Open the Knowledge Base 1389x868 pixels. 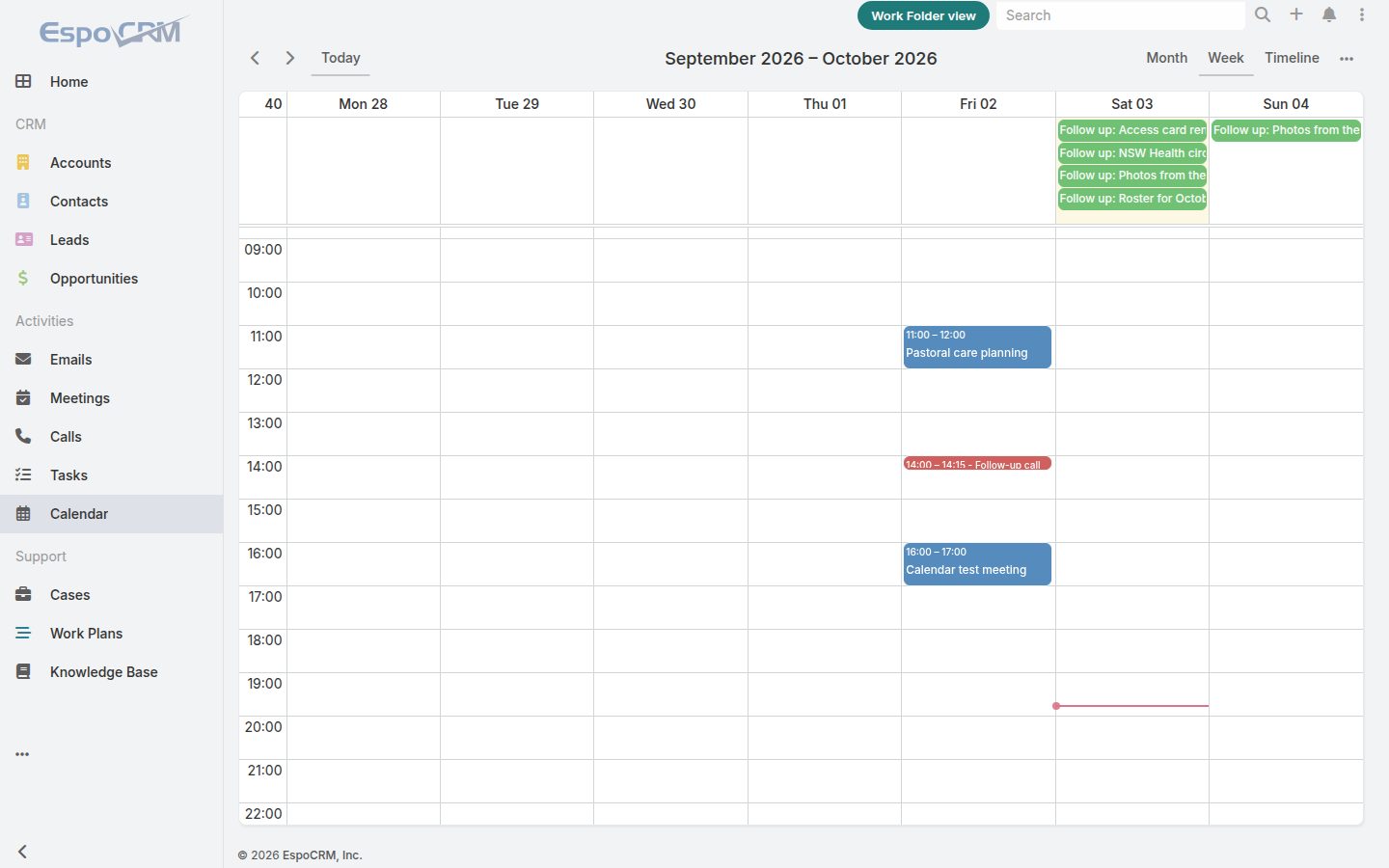click(111, 672)
